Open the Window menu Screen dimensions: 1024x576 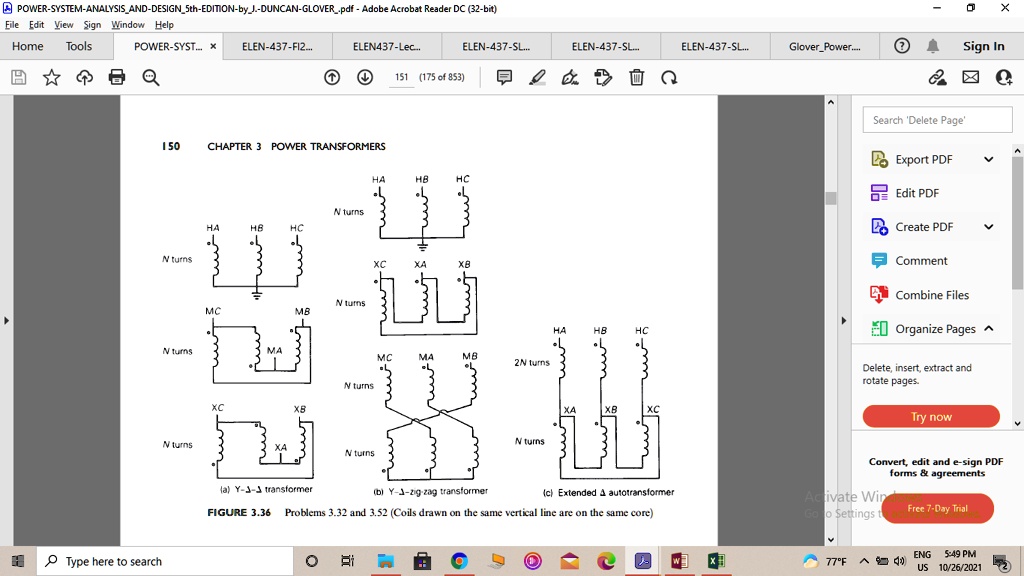[x=127, y=25]
